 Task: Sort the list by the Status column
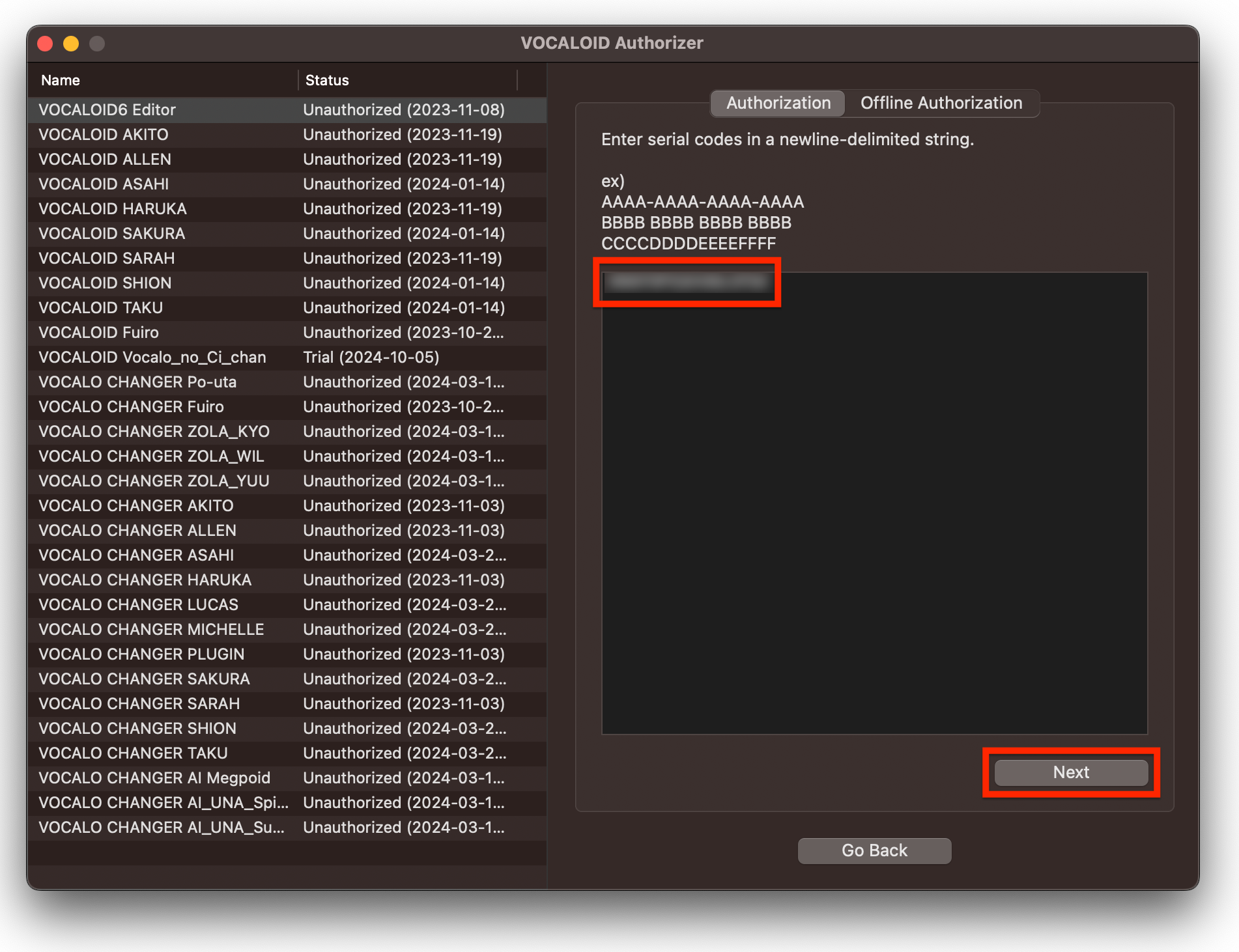point(326,79)
